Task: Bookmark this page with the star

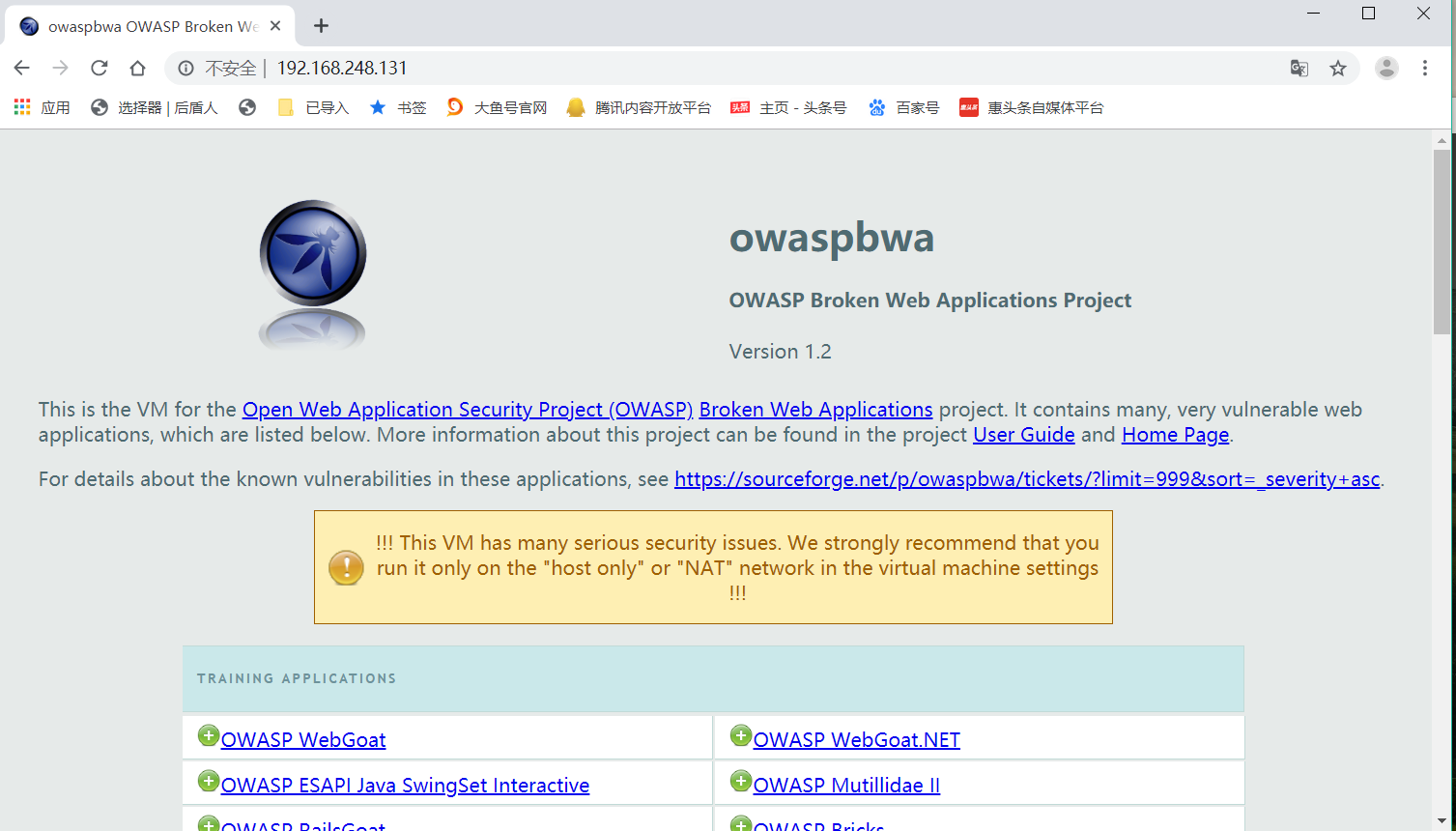Action: coord(1338,68)
